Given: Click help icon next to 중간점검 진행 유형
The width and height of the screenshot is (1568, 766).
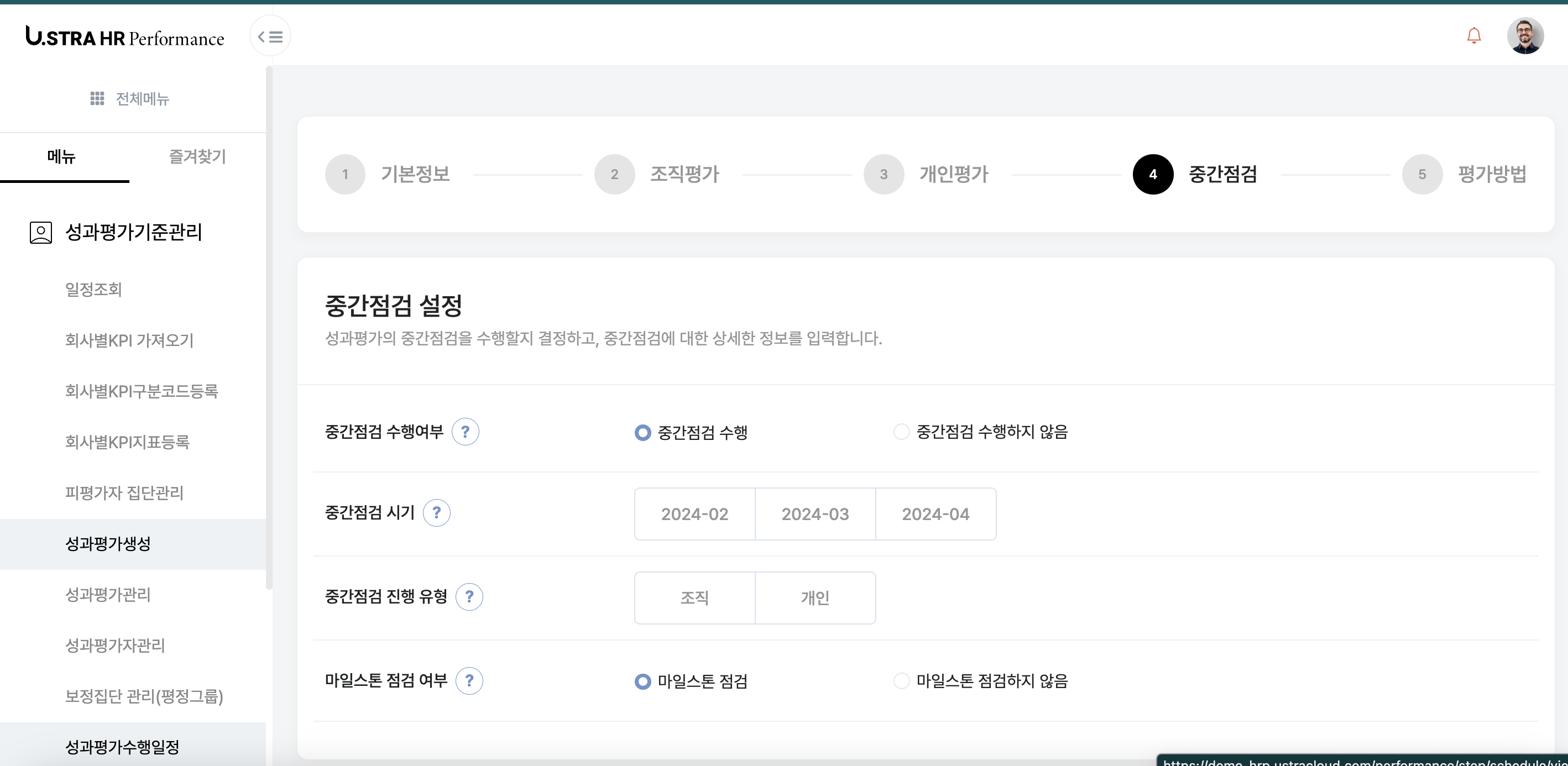Looking at the screenshot, I should pyautogui.click(x=469, y=597).
